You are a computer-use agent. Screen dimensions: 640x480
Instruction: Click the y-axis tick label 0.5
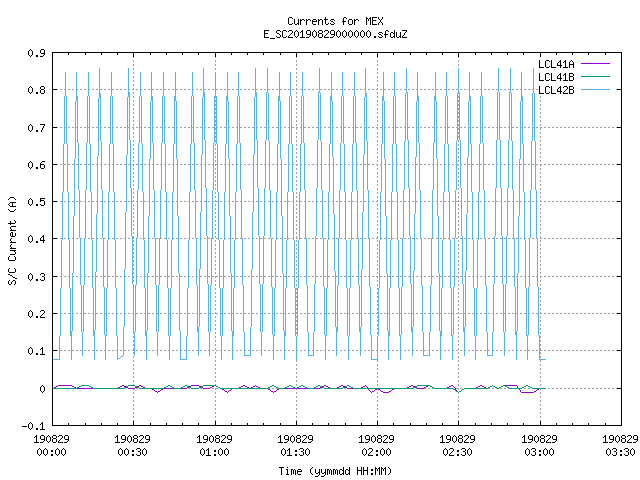tap(36, 202)
